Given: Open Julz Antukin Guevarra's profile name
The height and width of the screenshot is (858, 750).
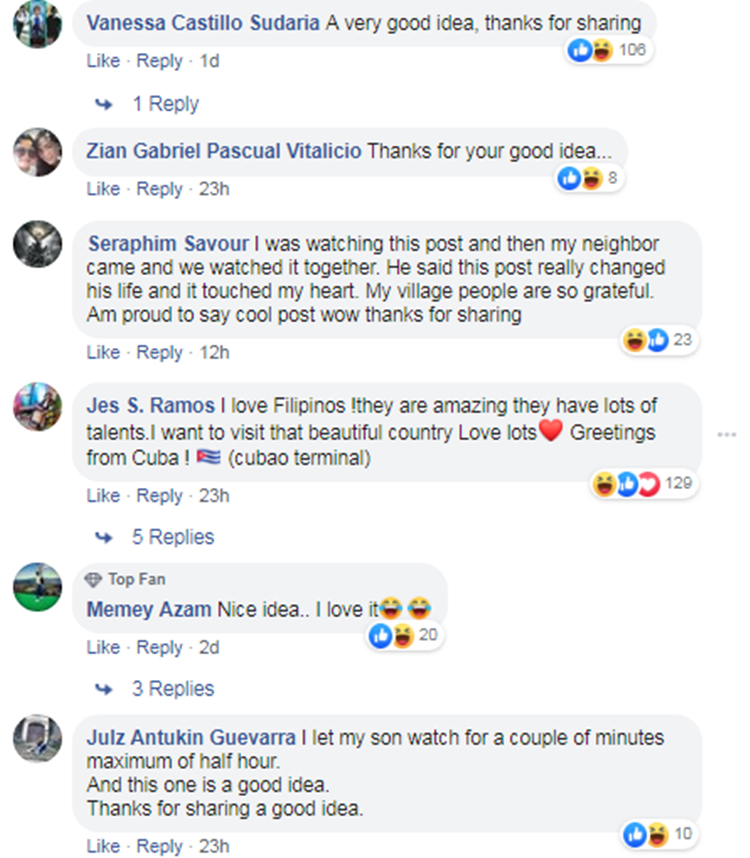Looking at the screenshot, I should tap(191, 738).
